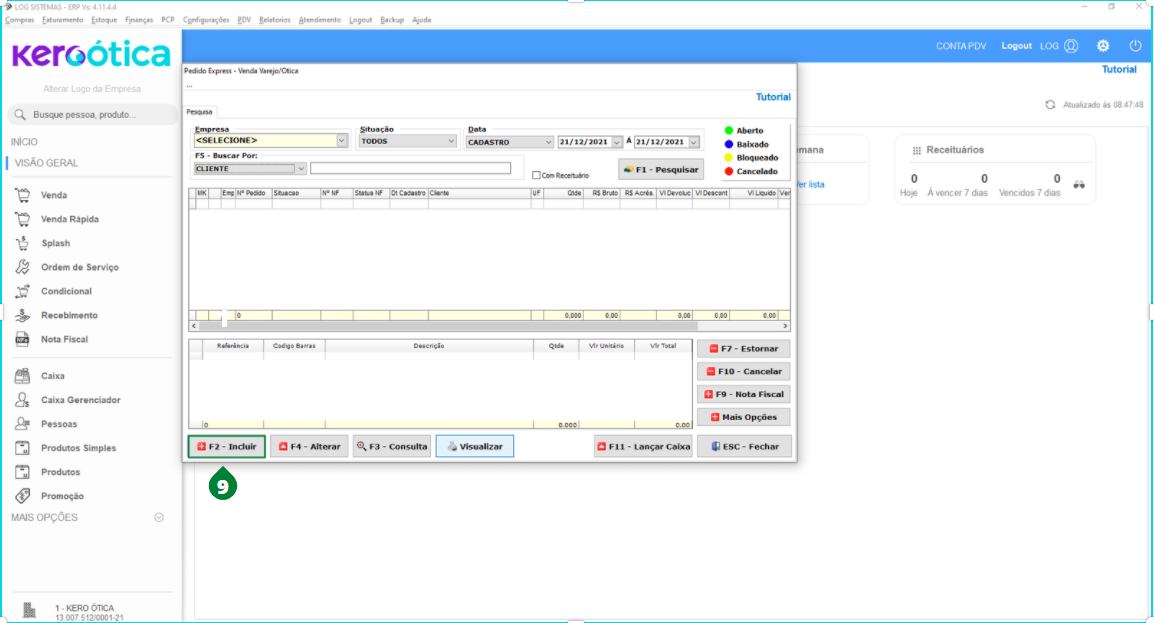Viewport: 1154px width, 623px height.
Task: Click F10 - Cancelar button
Action: coord(743,371)
